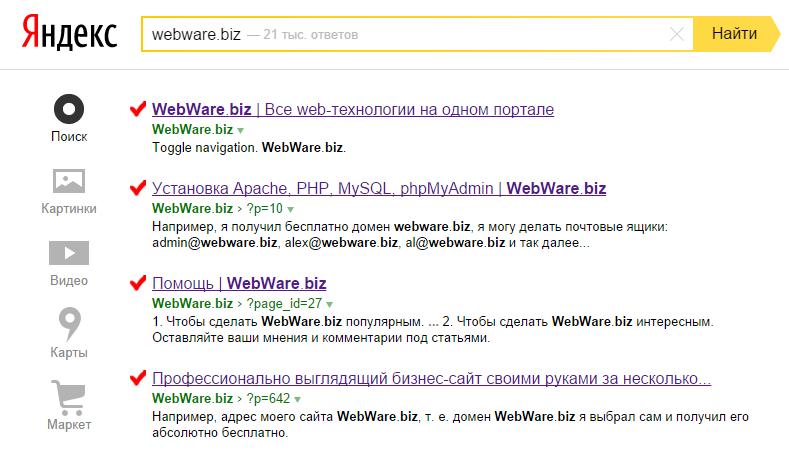
Task: Click the Найти search button
Action: click(736, 34)
